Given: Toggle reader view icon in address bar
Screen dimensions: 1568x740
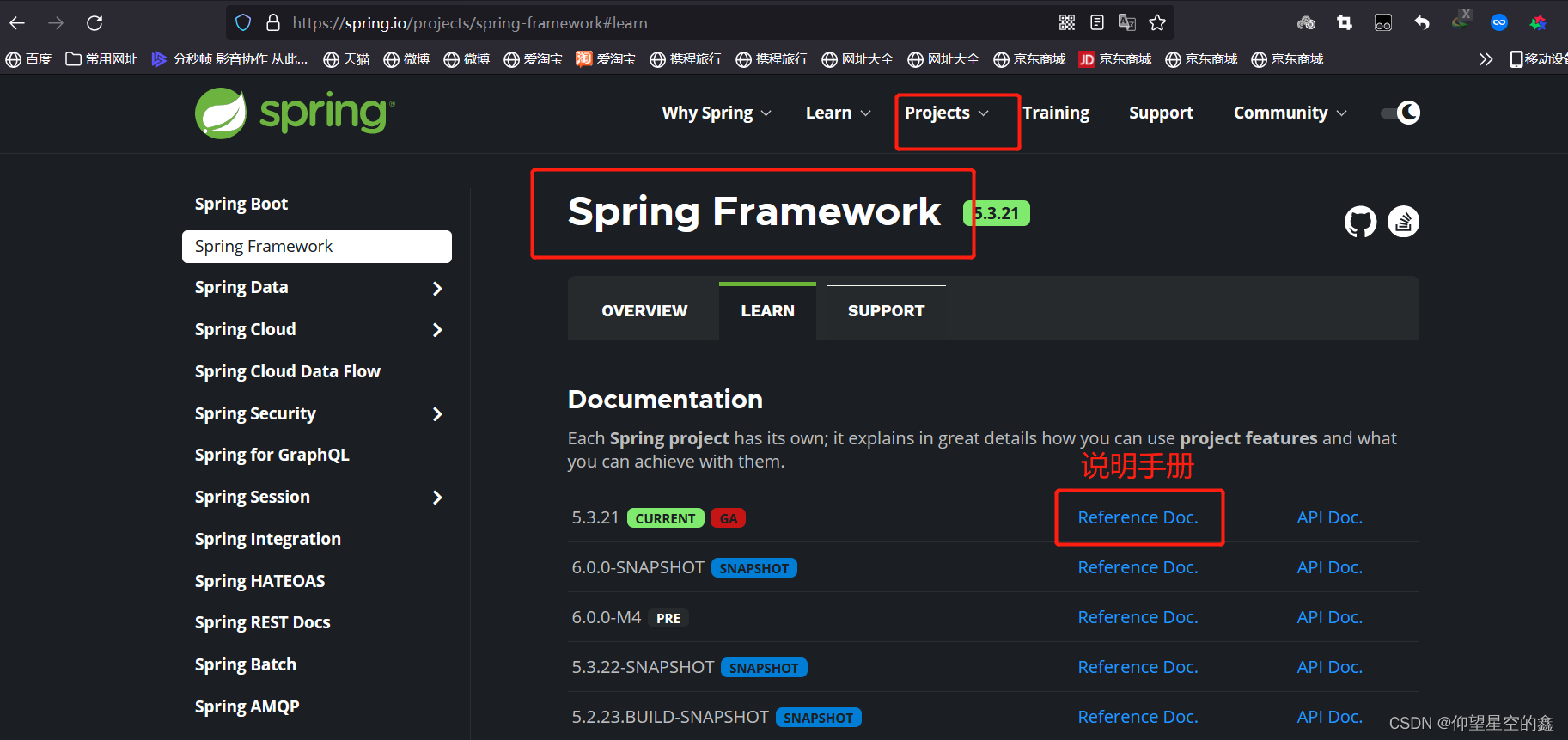Looking at the screenshot, I should pyautogui.click(x=1097, y=22).
